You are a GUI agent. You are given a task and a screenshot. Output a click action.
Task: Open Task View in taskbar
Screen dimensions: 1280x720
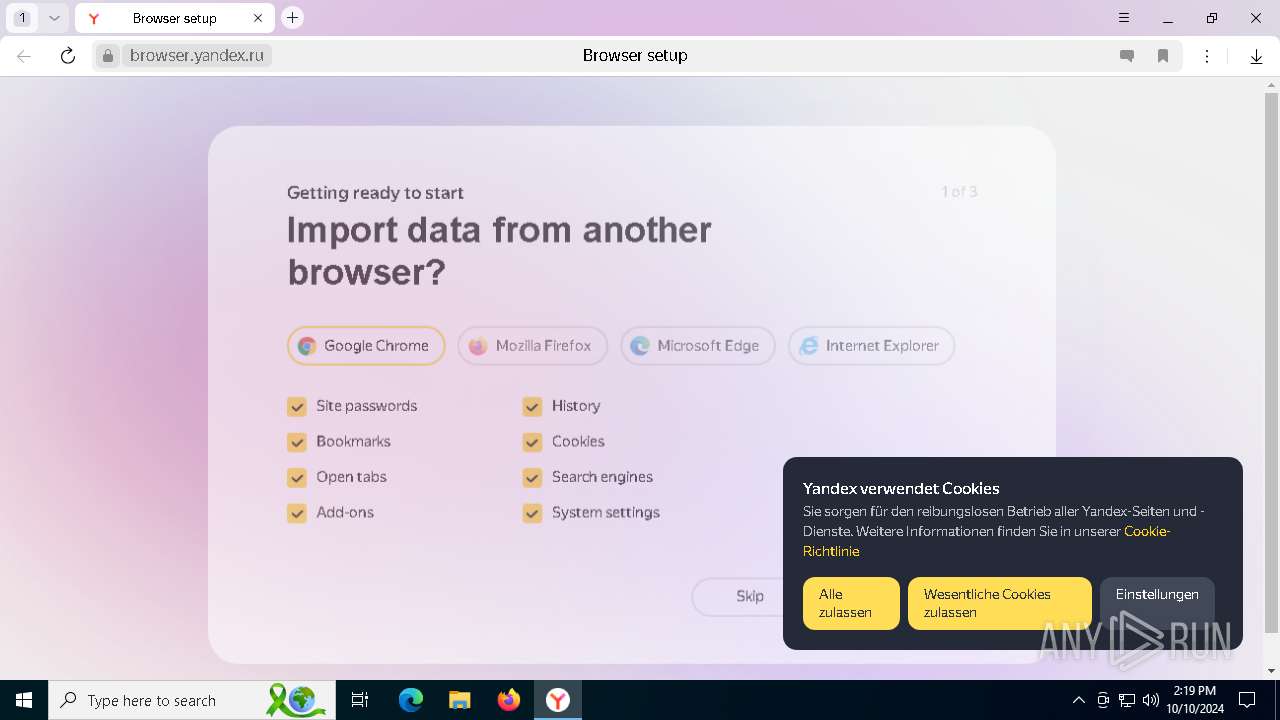[360, 700]
